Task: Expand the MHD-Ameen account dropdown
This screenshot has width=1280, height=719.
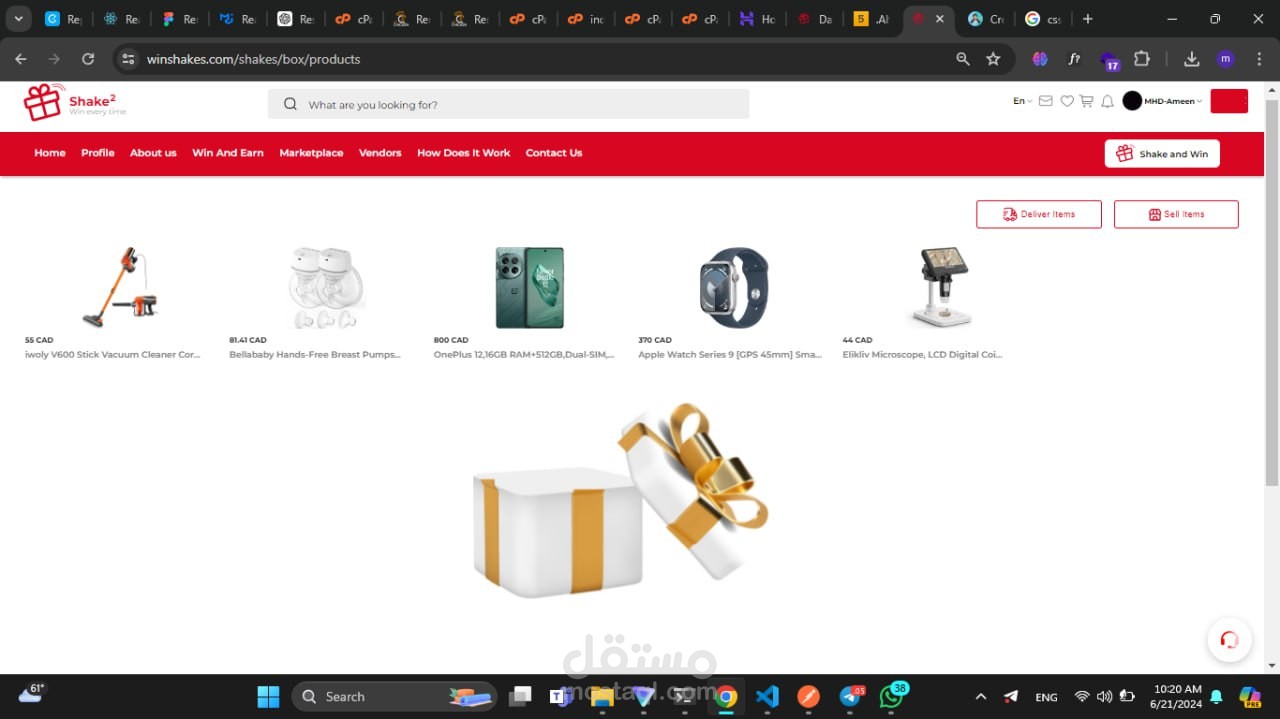Action: [1173, 101]
